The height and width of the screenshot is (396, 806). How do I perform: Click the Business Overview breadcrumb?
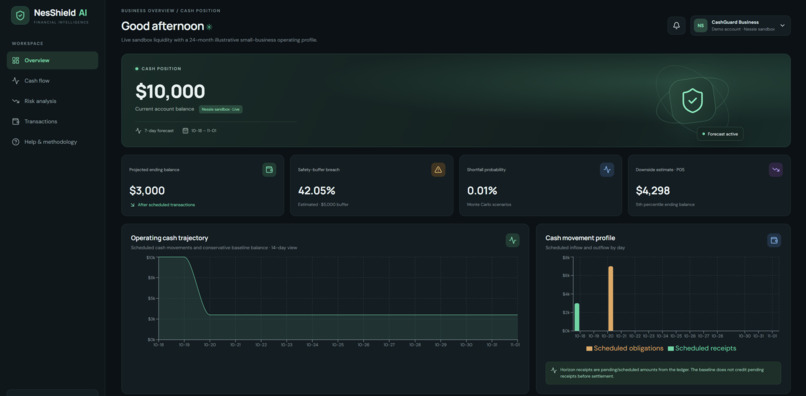(148, 11)
